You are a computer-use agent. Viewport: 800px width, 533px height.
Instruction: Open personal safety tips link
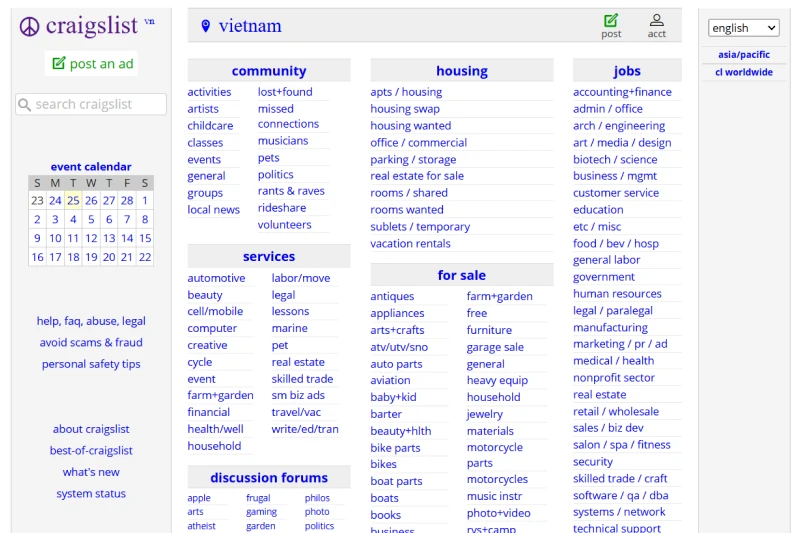coord(91,364)
